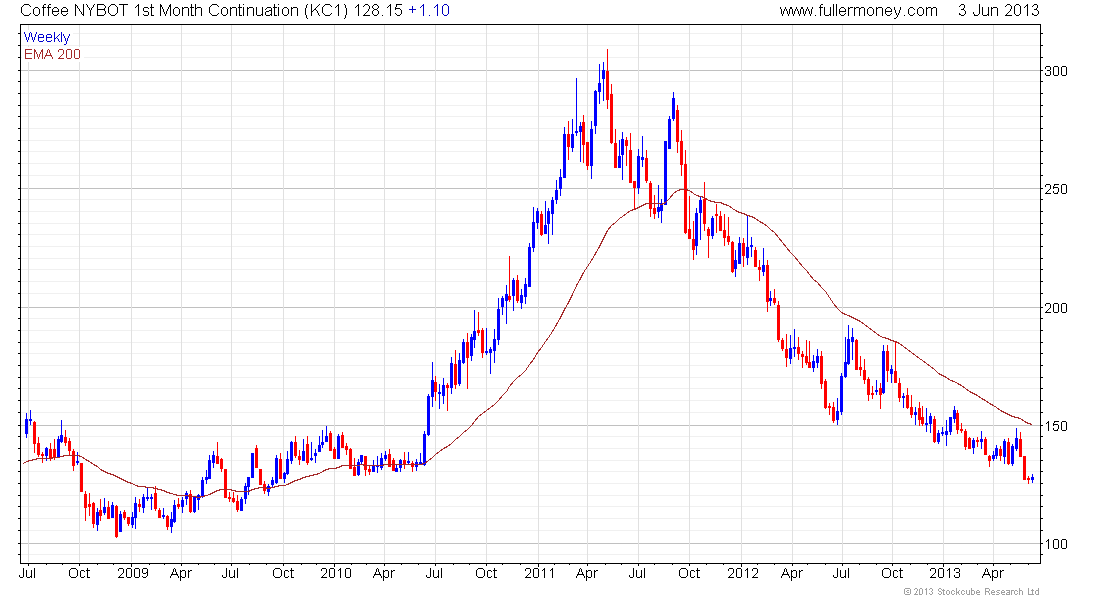Click the 300 price axis label

[1056, 71]
